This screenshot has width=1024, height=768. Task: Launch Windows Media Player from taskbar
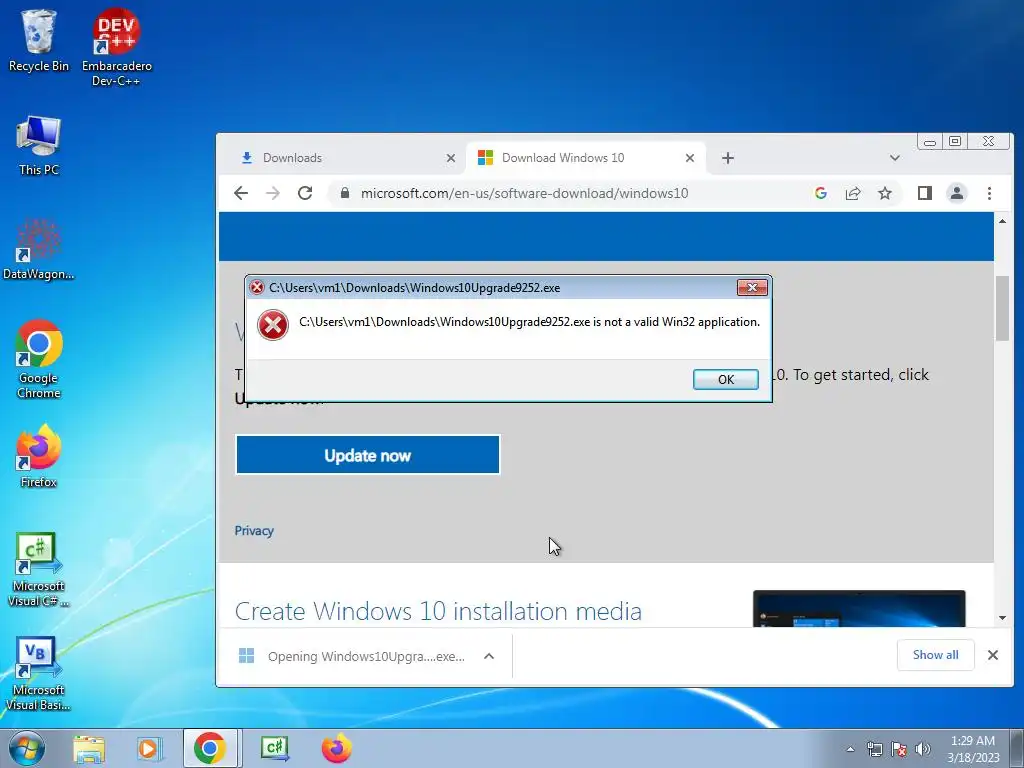149,748
